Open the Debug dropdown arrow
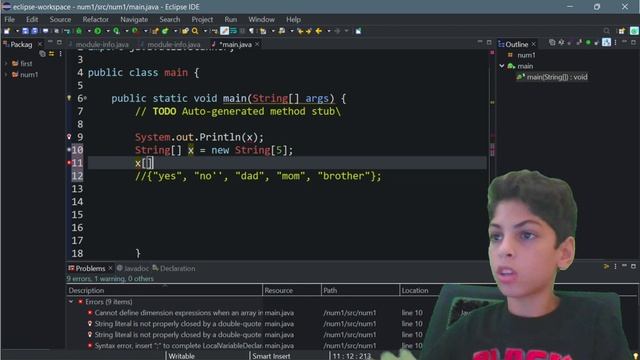The height and width of the screenshot is (360, 640). point(89,31)
